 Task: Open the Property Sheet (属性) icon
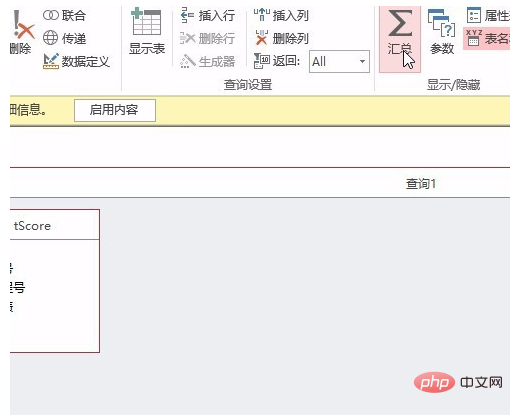point(473,15)
